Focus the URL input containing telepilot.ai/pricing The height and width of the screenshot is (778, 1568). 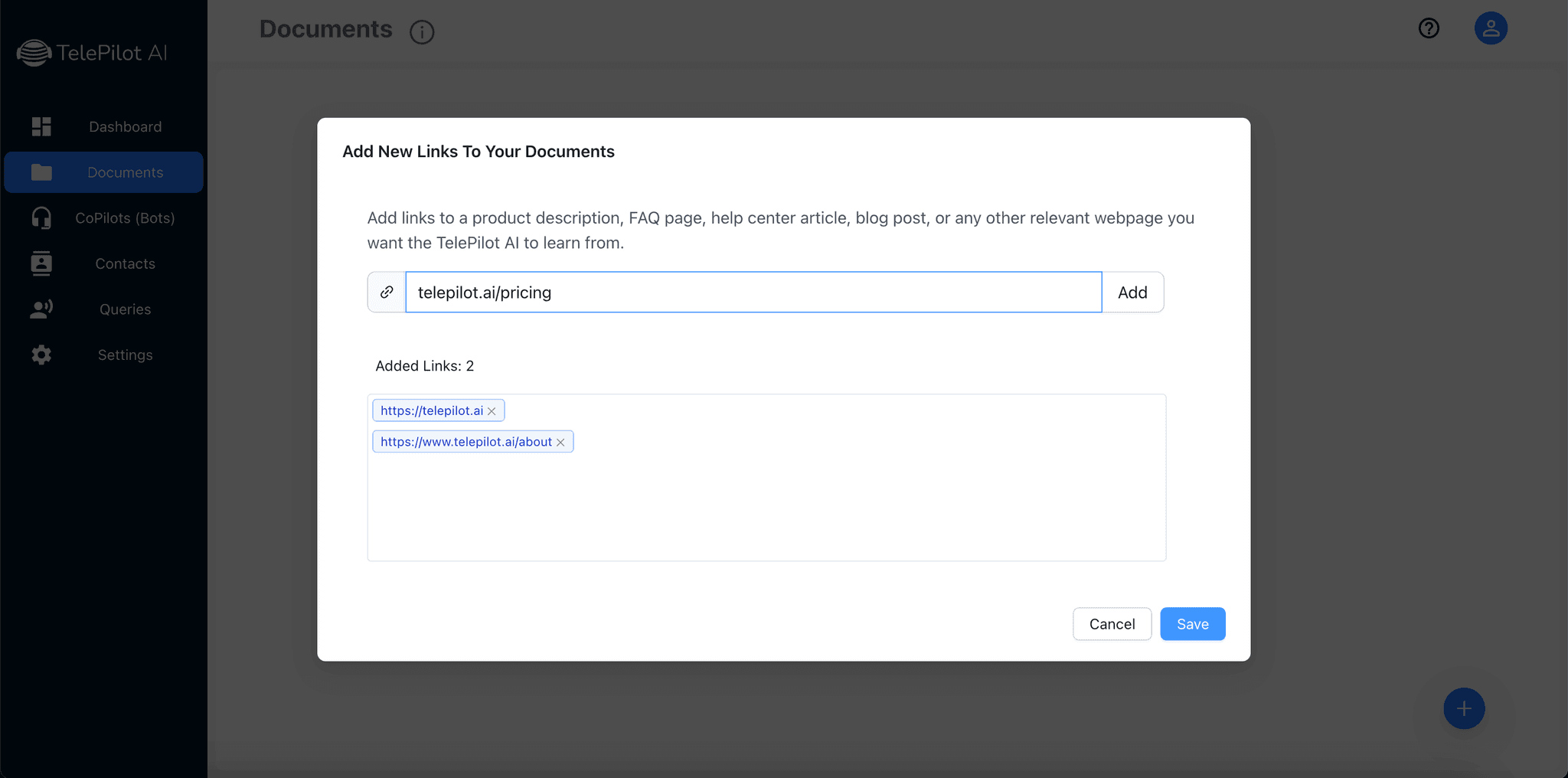(x=753, y=293)
